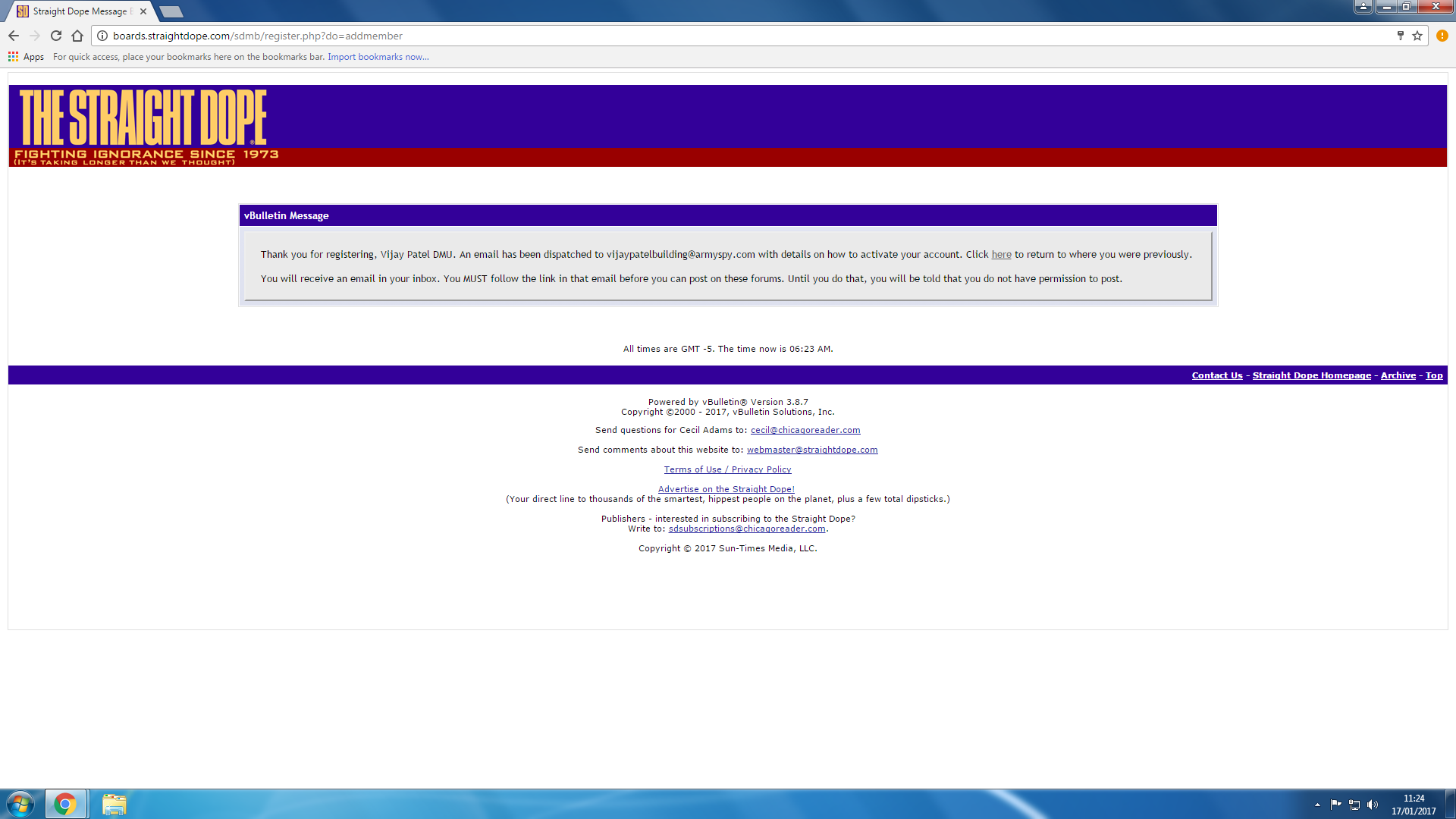Screen dimensions: 1456x819
Task: Open the Contact Us link
Action: (1216, 375)
